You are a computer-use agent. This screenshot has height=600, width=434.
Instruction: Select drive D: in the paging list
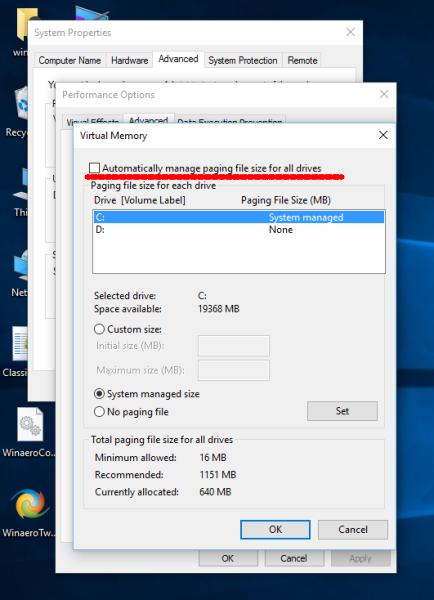pyautogui.click(x=239, y=230)
